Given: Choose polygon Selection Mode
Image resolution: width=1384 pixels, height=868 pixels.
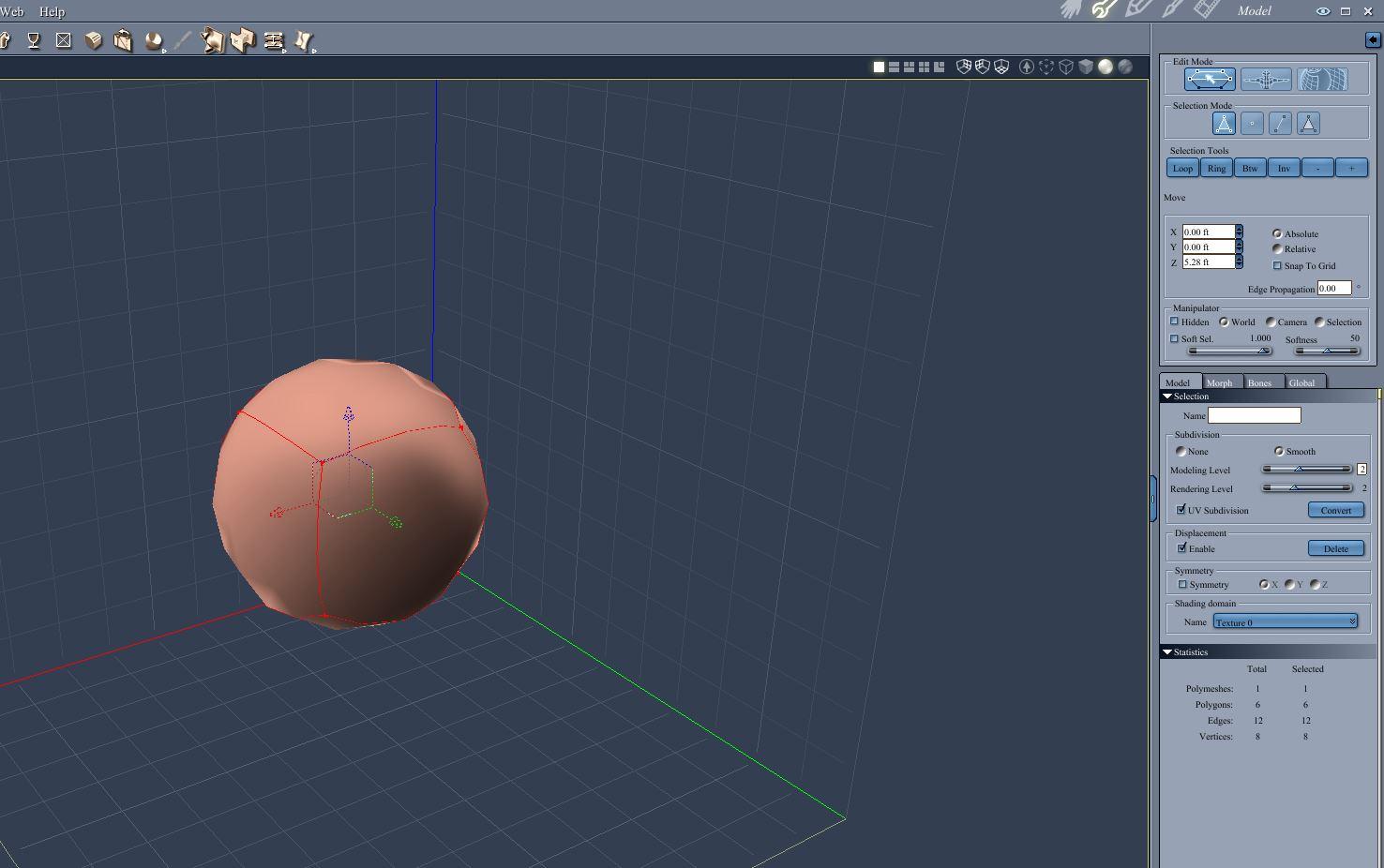Looking at the screenshot, I should [x=1308, y=123].
